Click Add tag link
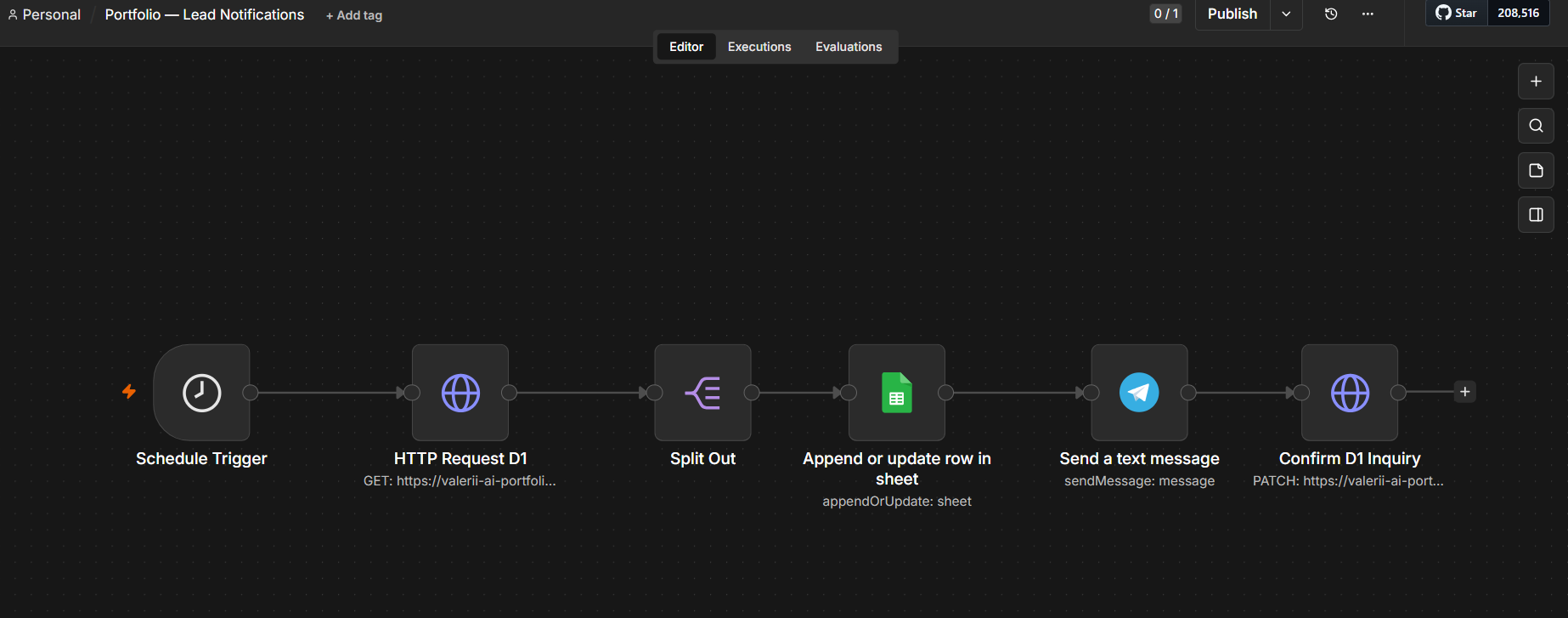The image size is (1568, 618). (x=354, y=15)
